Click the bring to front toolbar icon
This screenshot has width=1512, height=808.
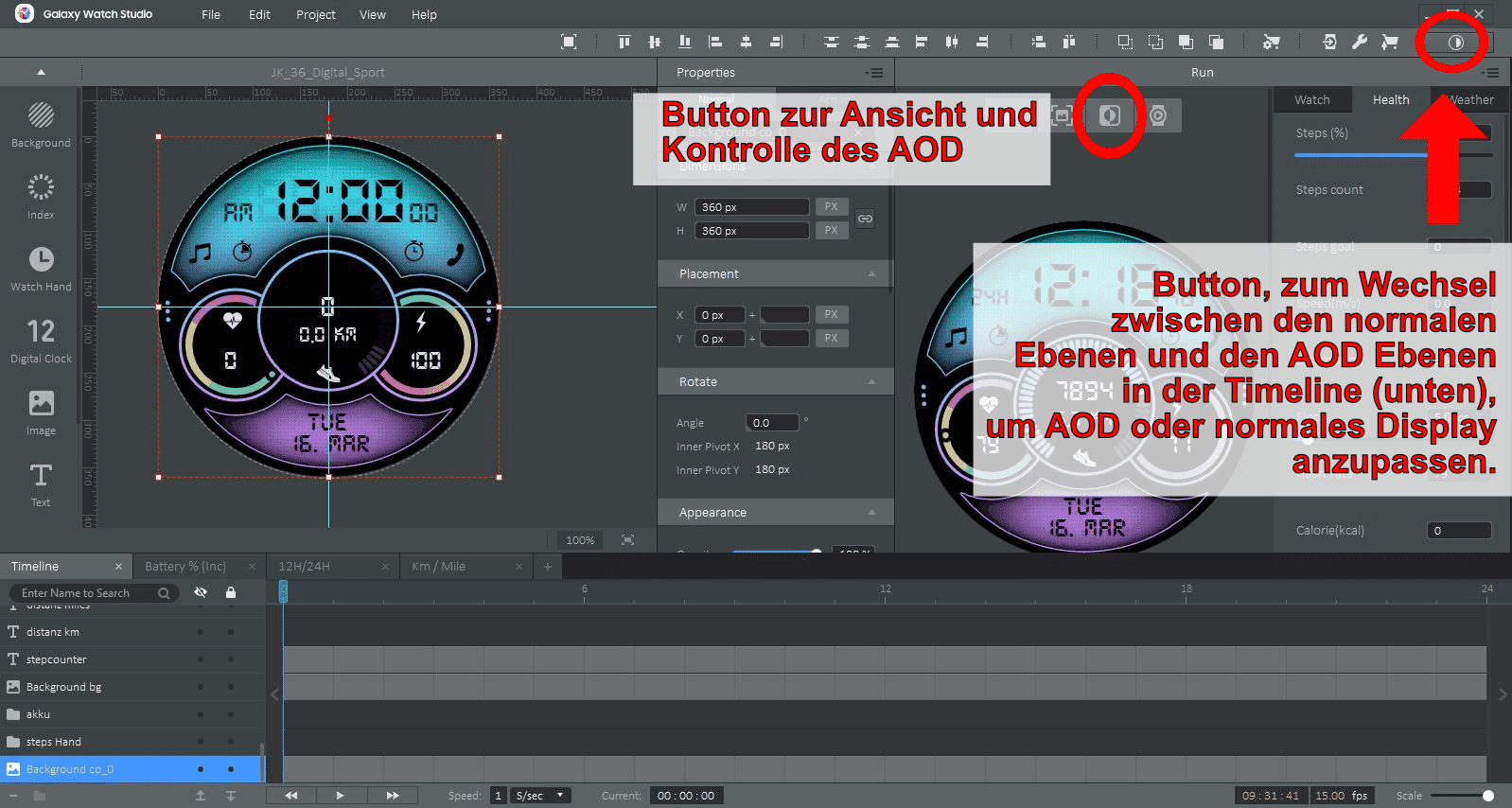1186,42
